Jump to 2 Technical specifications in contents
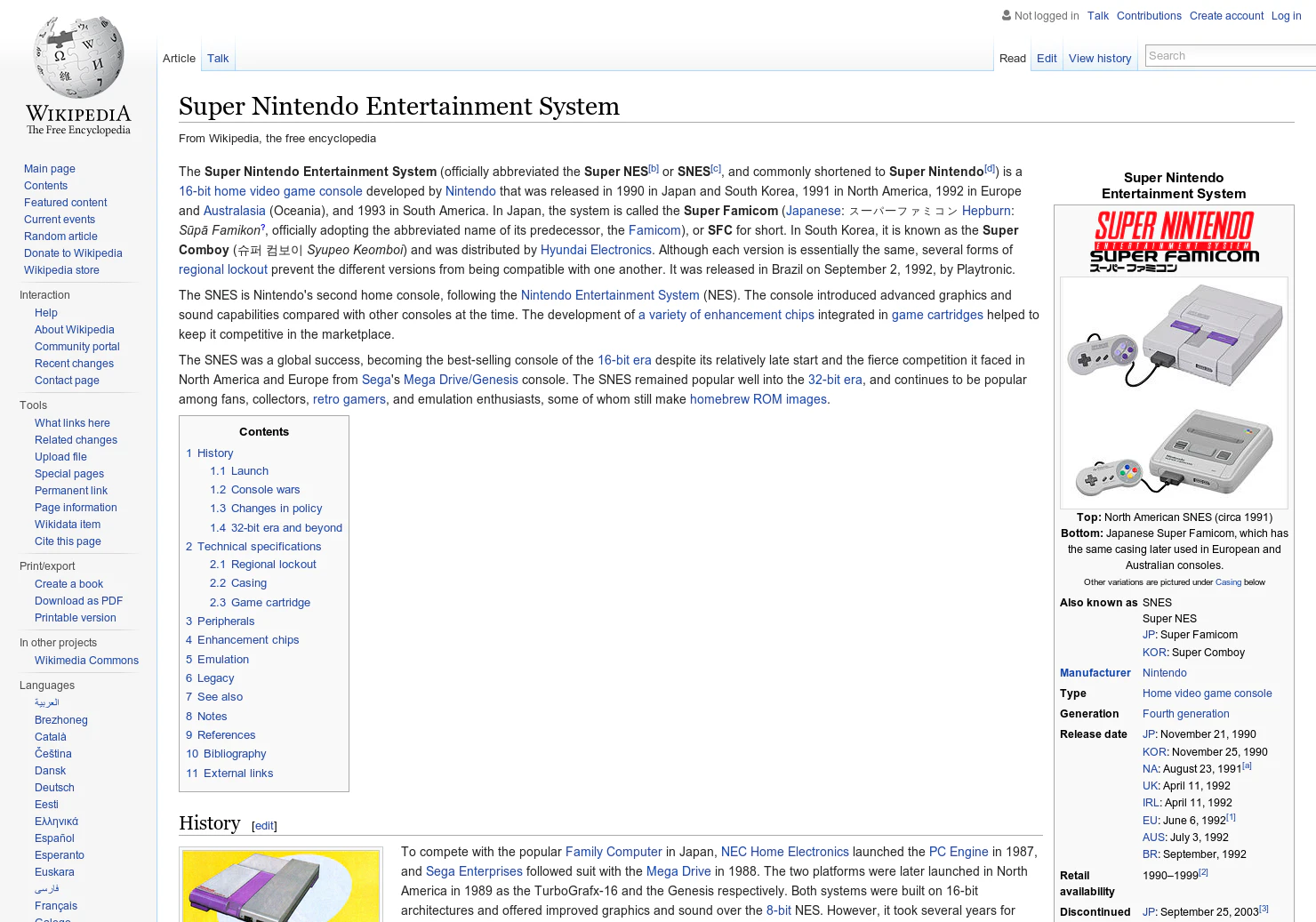Screen dimensions: 1316x922 253,547
